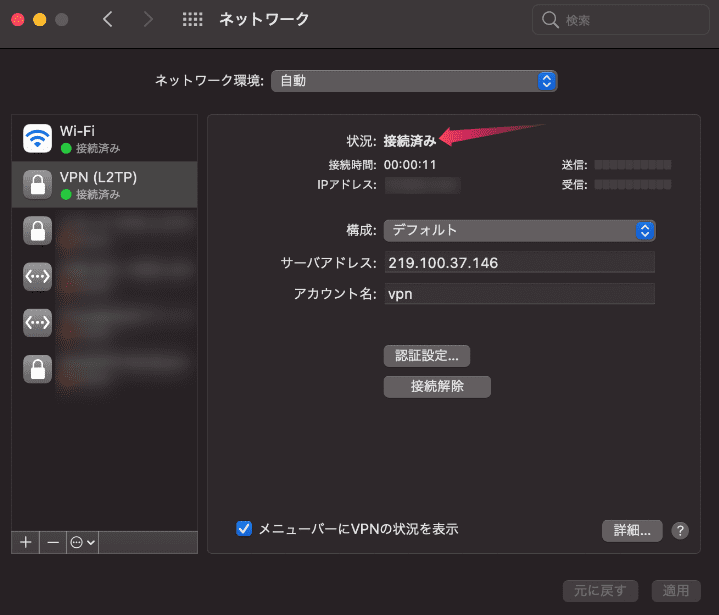The image size is (719, 615).
Task: Go back with the left chevron
Action: (108, 19)
